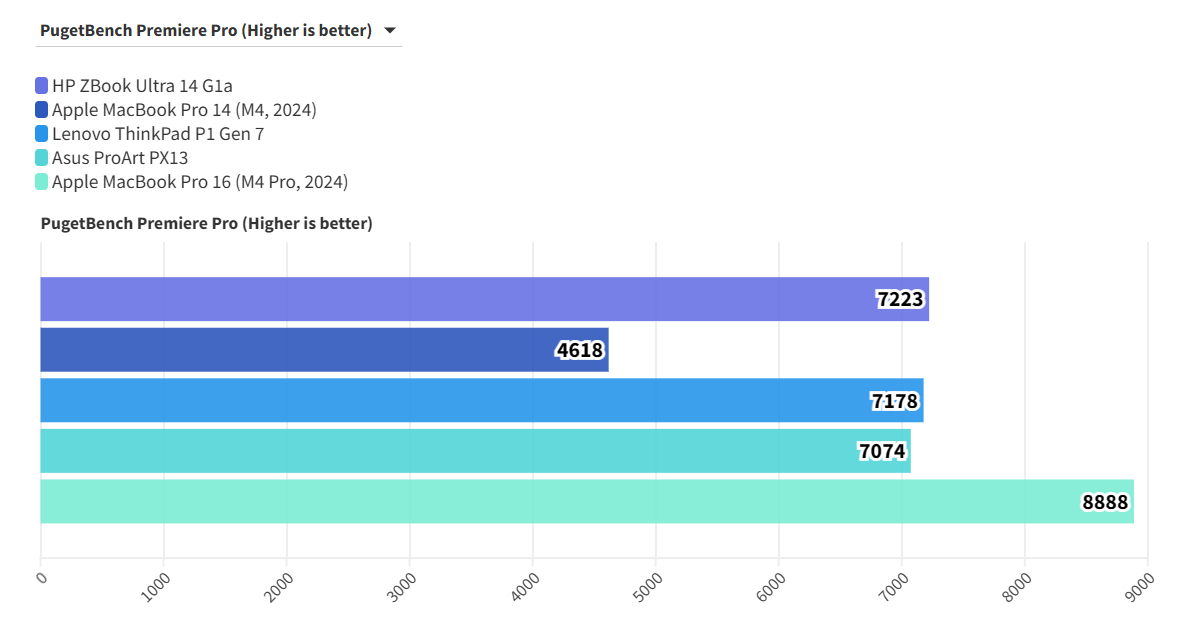
Task: Toggle the HP ZBook Ultra 14 G1a legend label
Action: [x=142, y=86]
